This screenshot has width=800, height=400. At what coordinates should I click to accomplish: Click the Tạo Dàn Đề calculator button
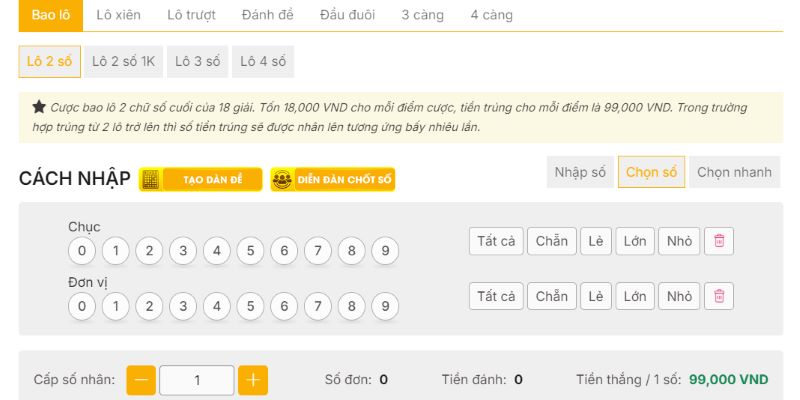pos(201,180)
